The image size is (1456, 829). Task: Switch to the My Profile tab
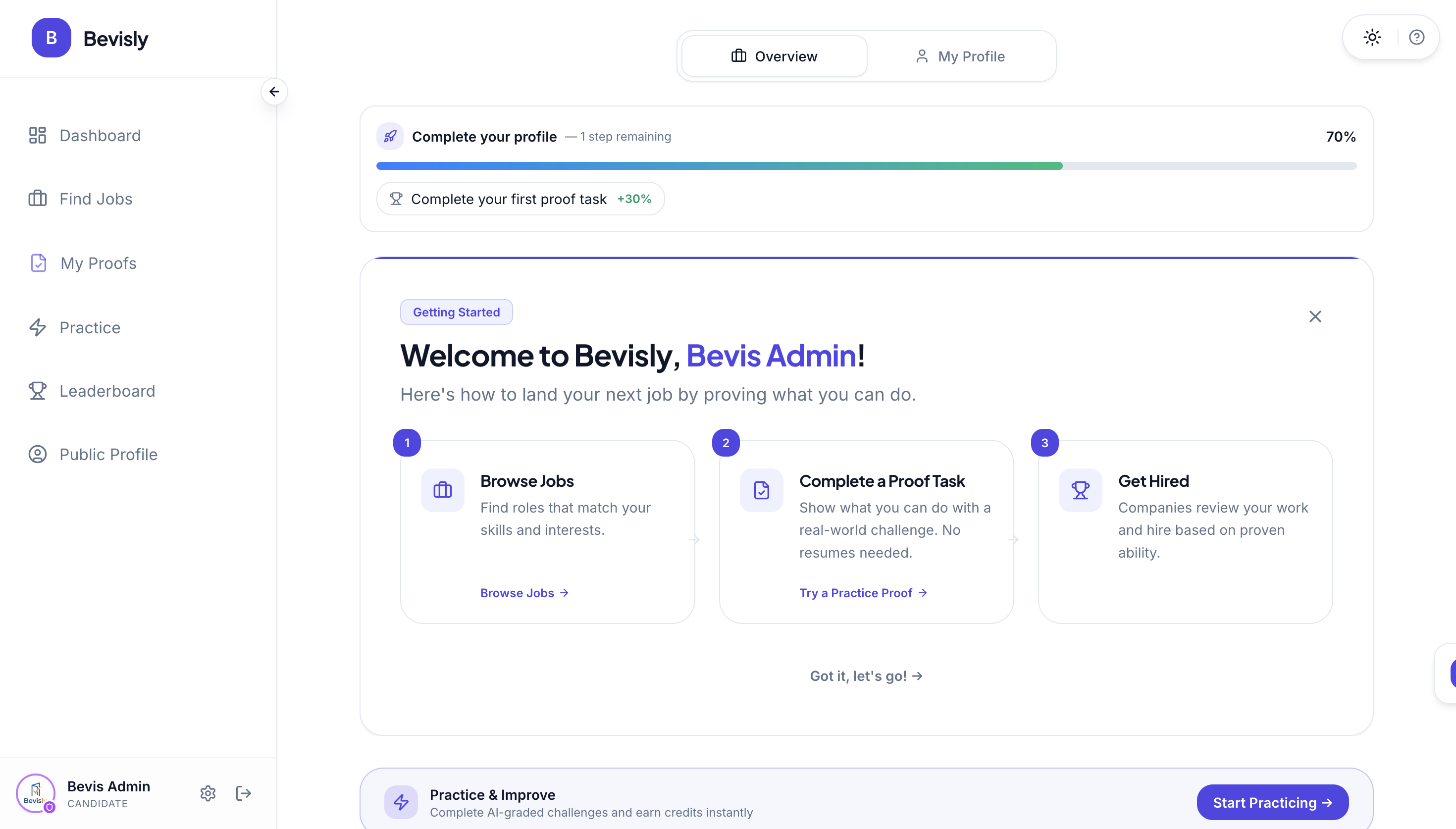pos(960,56)
